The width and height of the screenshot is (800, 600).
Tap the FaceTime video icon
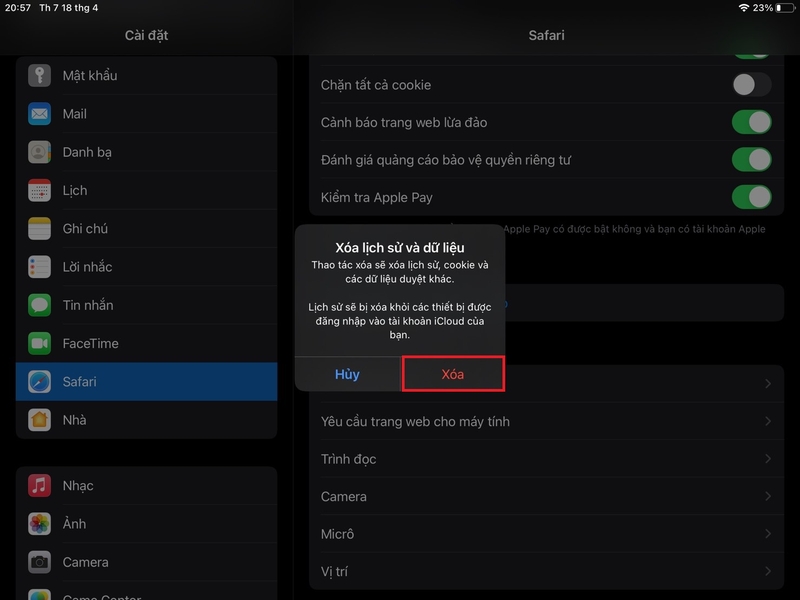pyautogui.click(x=39, y=343)
